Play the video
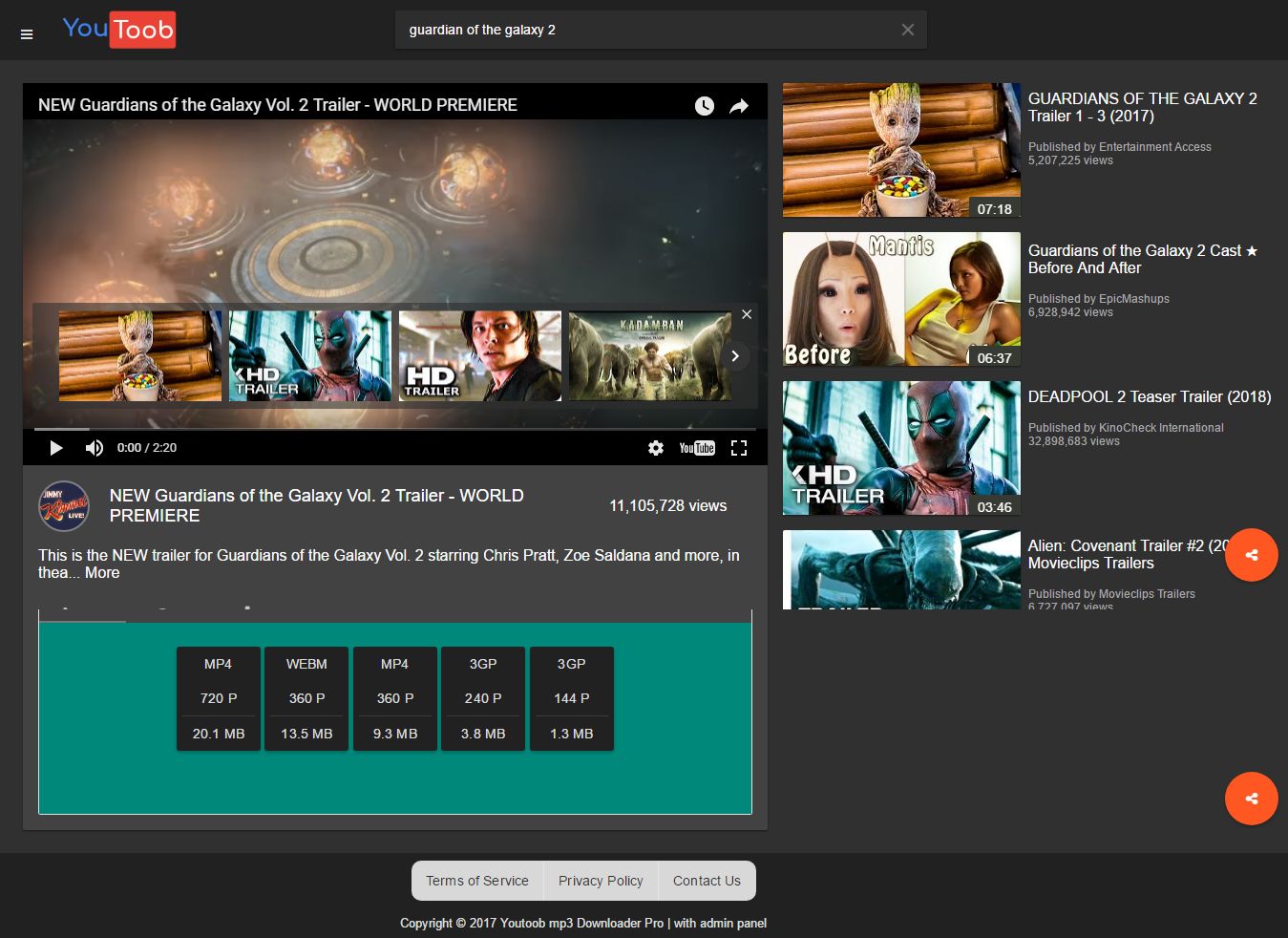Image resolution: width=1288 pixels, height=938 pixels. coord(55,448)
